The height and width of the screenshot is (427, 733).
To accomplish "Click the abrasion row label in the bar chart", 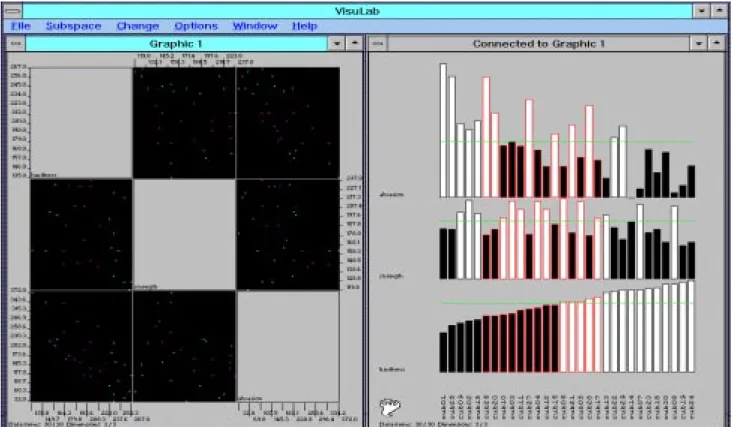I will [391, 194].
